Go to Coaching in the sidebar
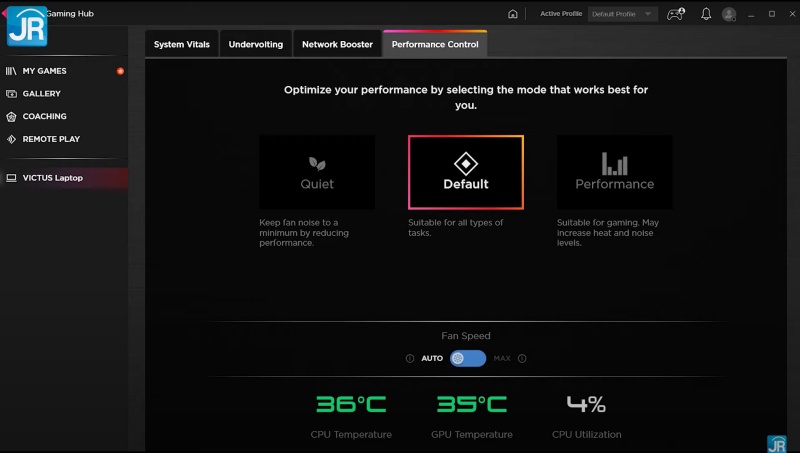The height and width of the screenshot is (453, 800). [x=44, y=116]
